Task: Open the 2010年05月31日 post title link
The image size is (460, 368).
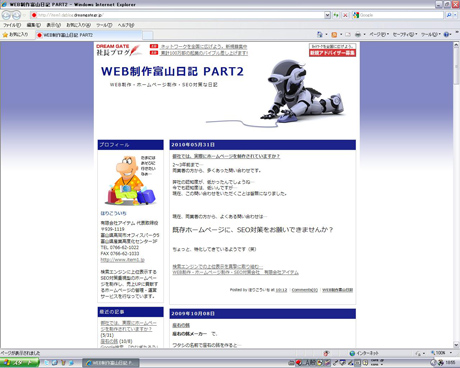Action: (226, 156)
